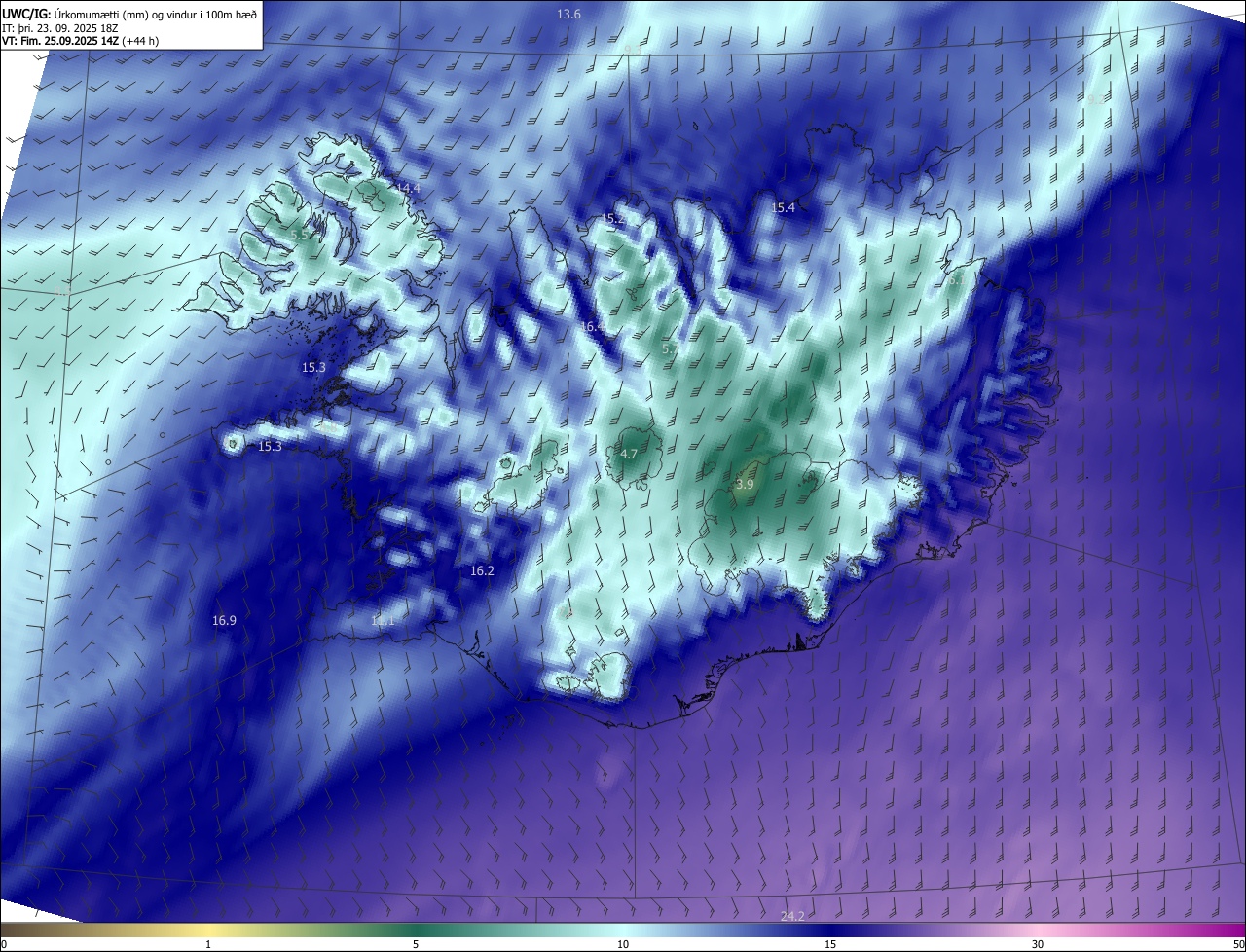Click the 15.4 value label on the map
The image size is (1246, 952).
pos(783,207)
